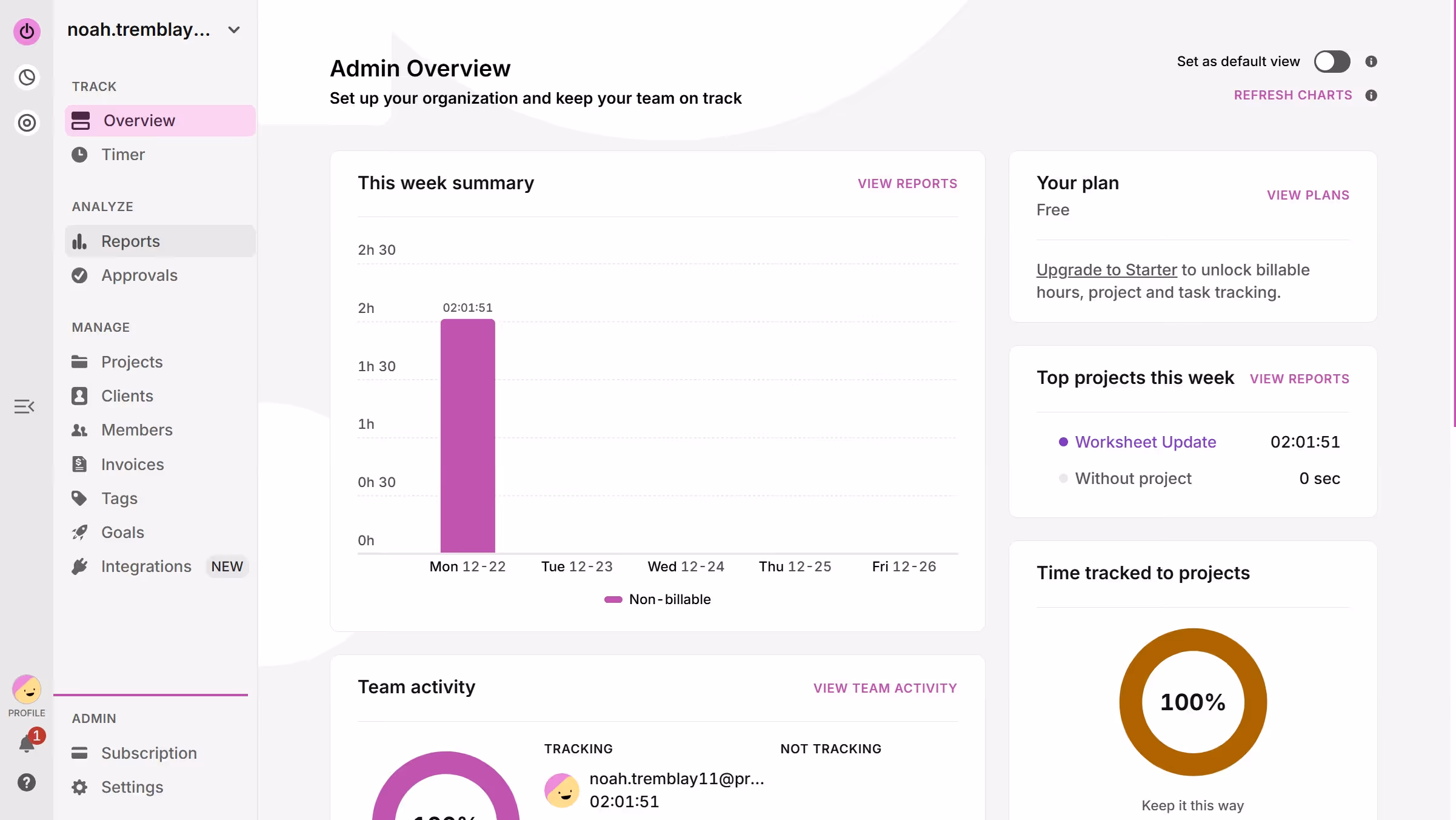Open notifications bell with badge
This screenshot has width=1456, height=820.
(27, 743)
